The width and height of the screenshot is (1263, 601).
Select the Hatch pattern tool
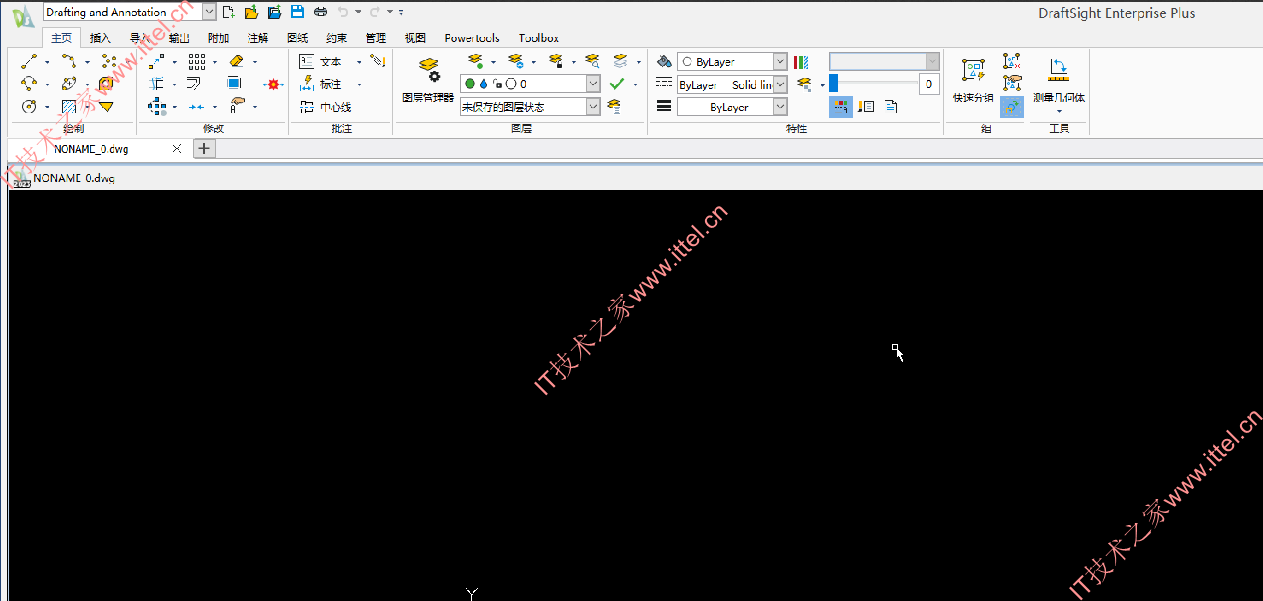coord(69,106)
